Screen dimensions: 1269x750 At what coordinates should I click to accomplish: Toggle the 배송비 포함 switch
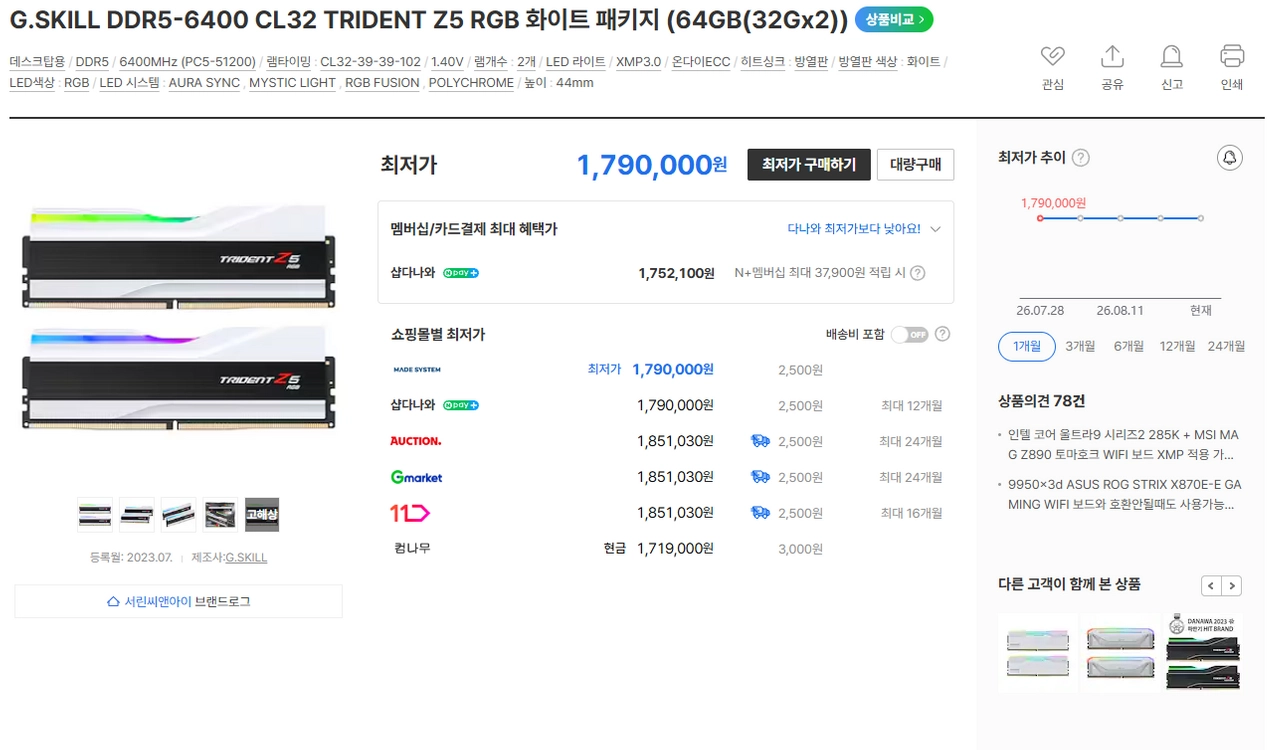pyautogui.click(x=909, y=334)
